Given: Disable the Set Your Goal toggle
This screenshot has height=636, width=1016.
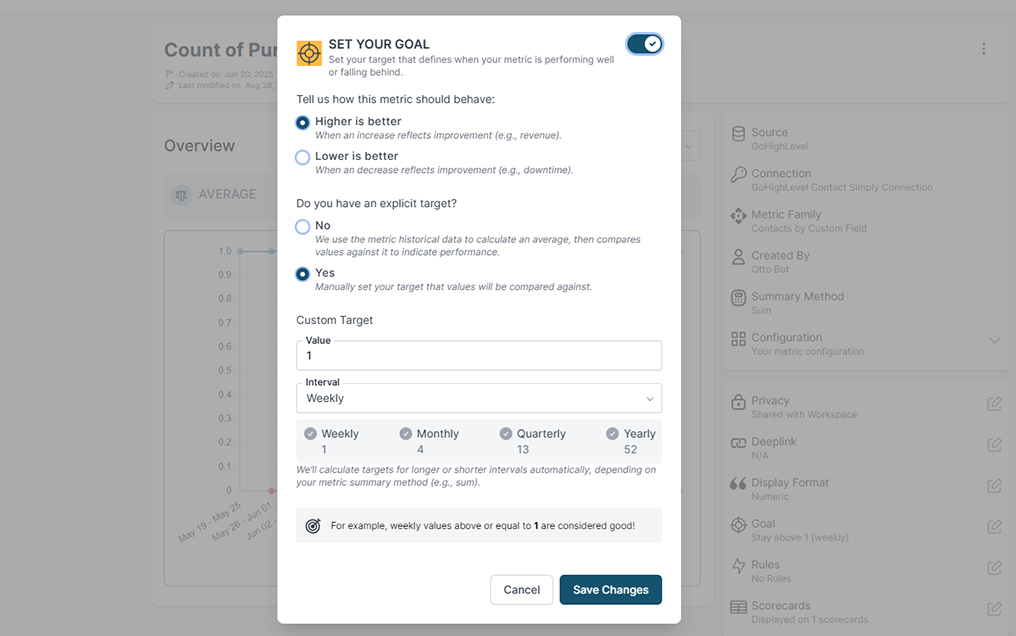Looking at the screenshot, I should [x=644, y=44].
